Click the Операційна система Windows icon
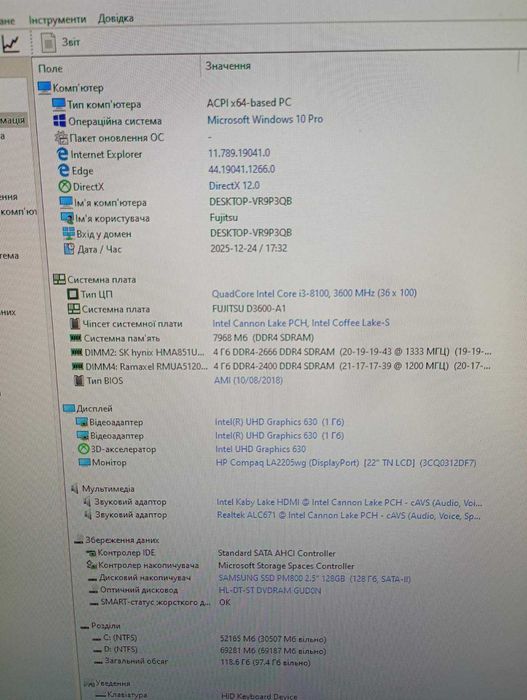527x700 pixels. click(x=59, y=121)
